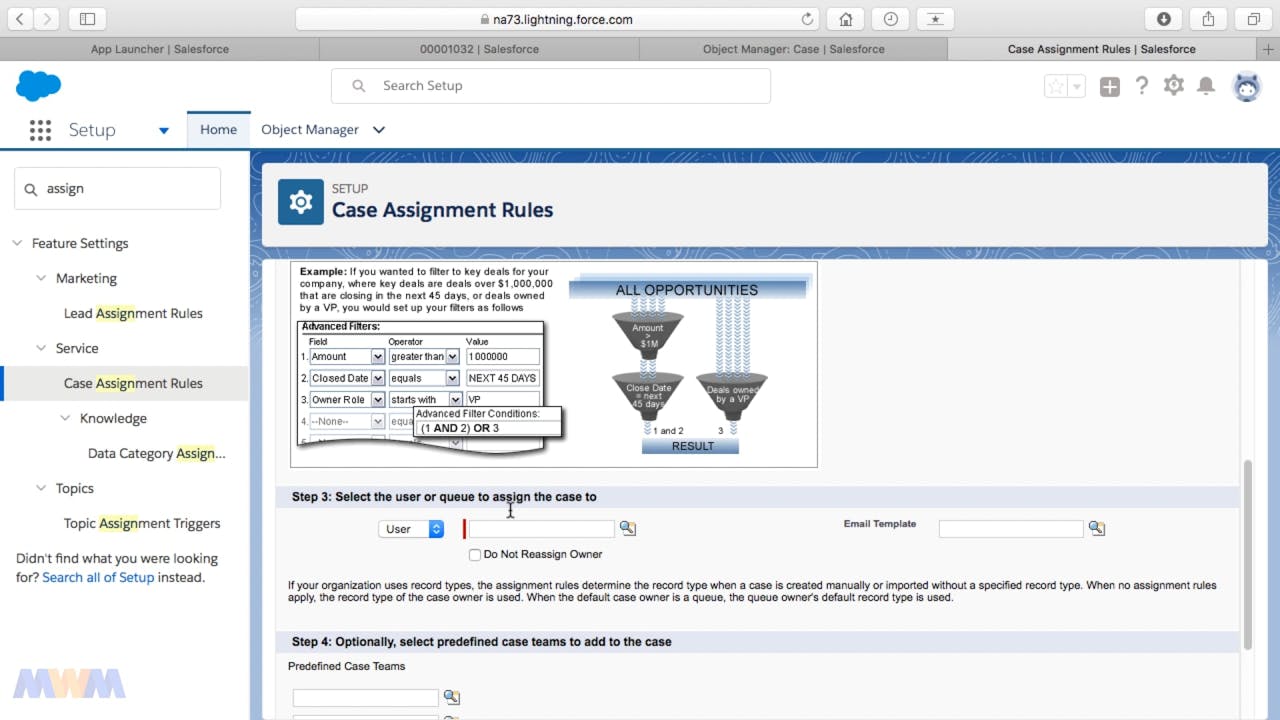This screenshot has height=720, width=1280.
Task: Click the Email Template input field
Action: pyautogui.click(x=1011, y=528)
